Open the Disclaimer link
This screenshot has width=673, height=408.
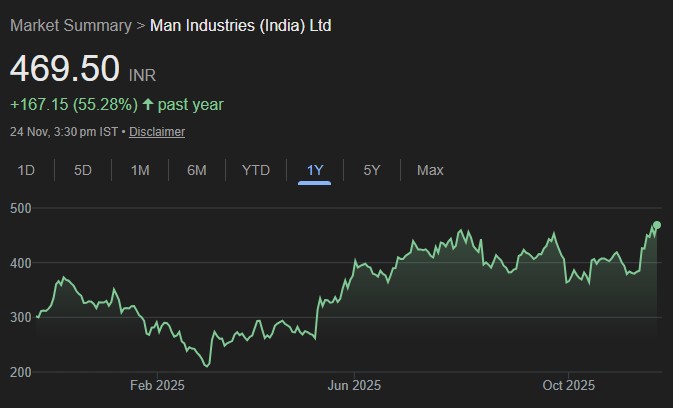(x=157, y=132)
